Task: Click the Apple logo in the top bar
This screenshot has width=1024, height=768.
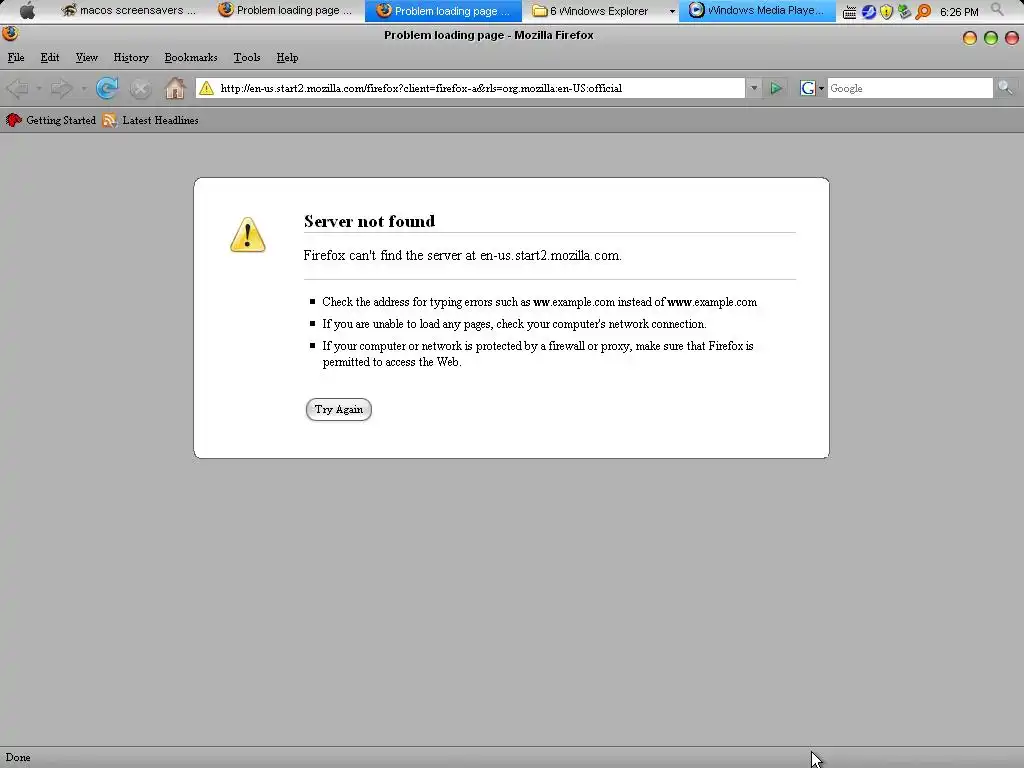Action: click(27, 10)
